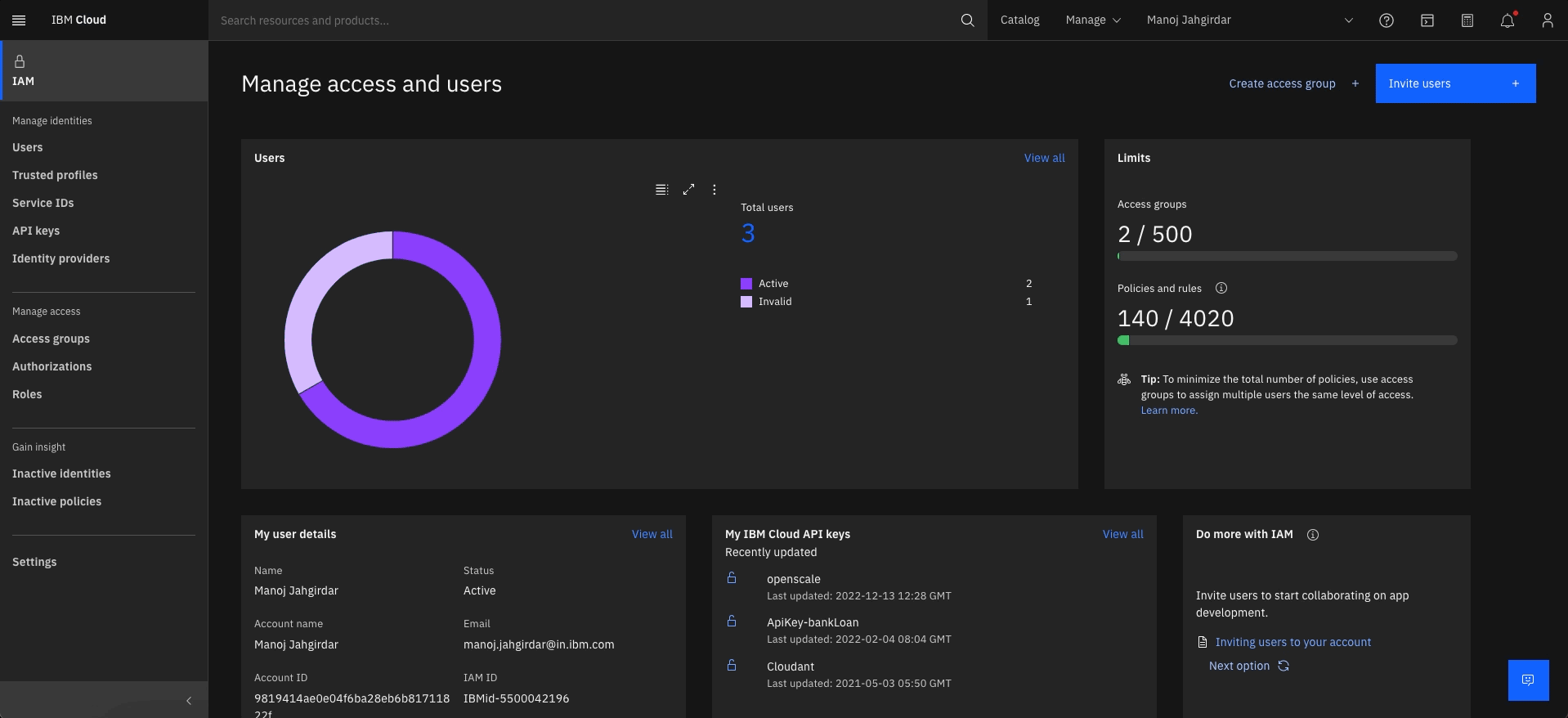The height and width of the screenshot is (718, 1568).
Task: Open the notifications bell
Action: [1508, 20]
